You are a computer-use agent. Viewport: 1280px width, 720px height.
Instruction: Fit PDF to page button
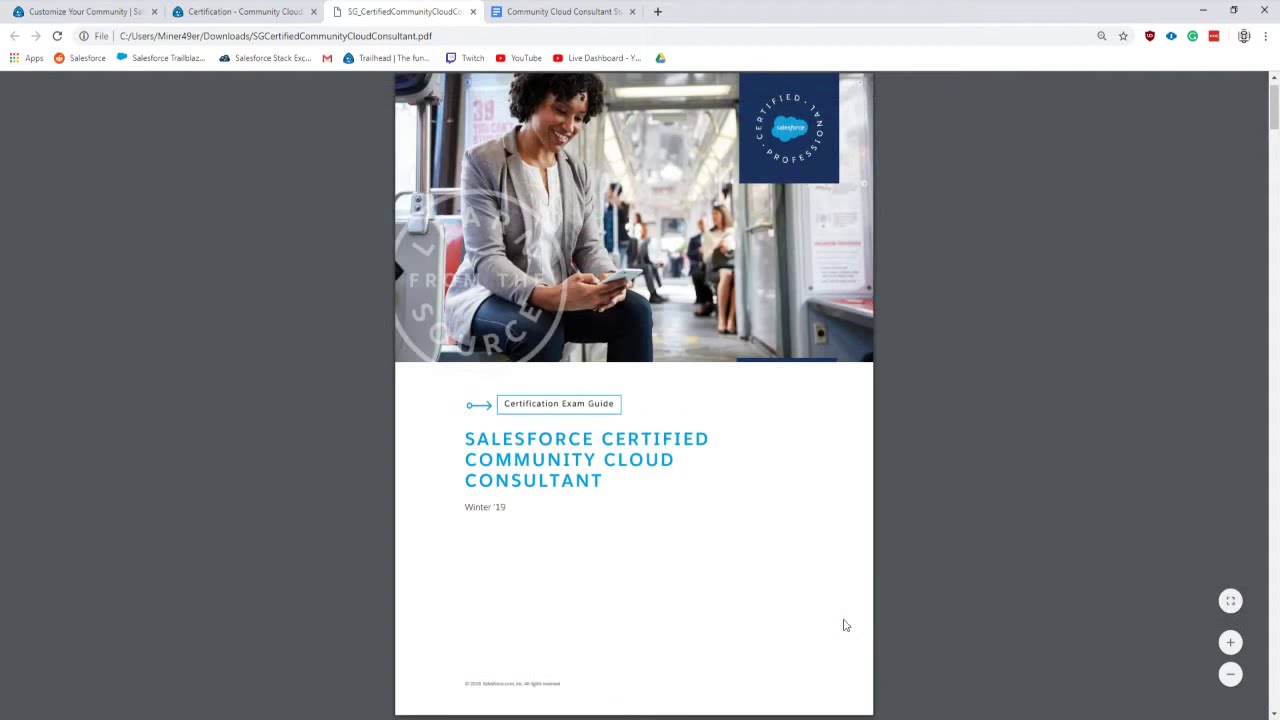[1231, 601]
